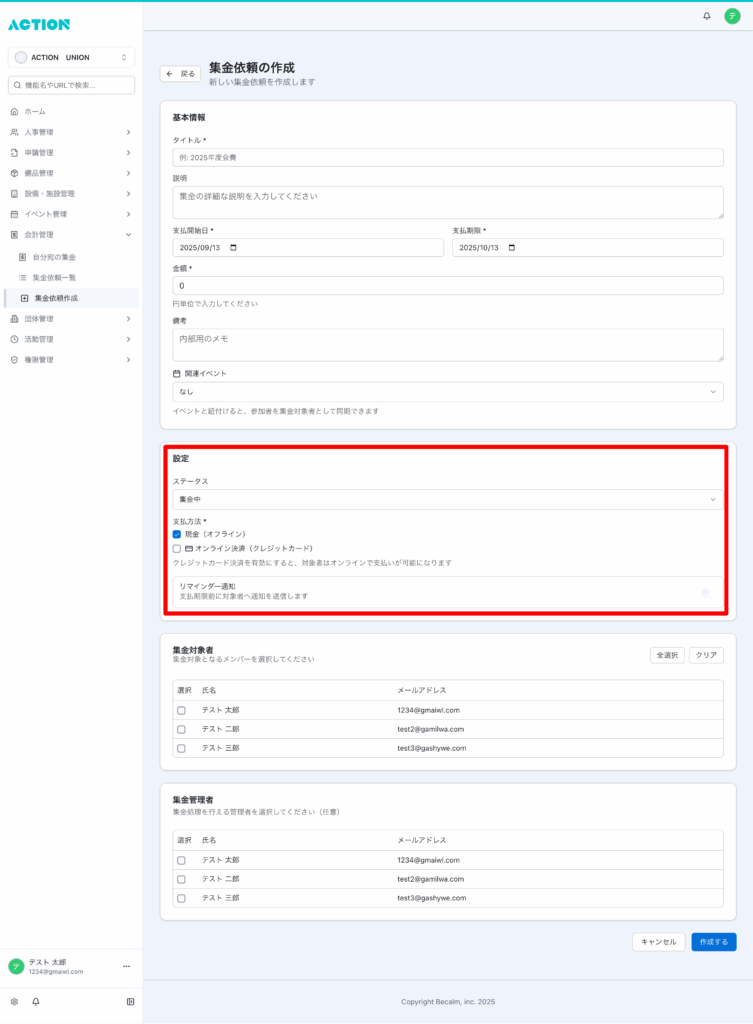The width and height of the screenshot is (753, 1024).
Task: Collapse the sidebar with the panel icon
Action: pyautogui.click(x=130, y=1001)
